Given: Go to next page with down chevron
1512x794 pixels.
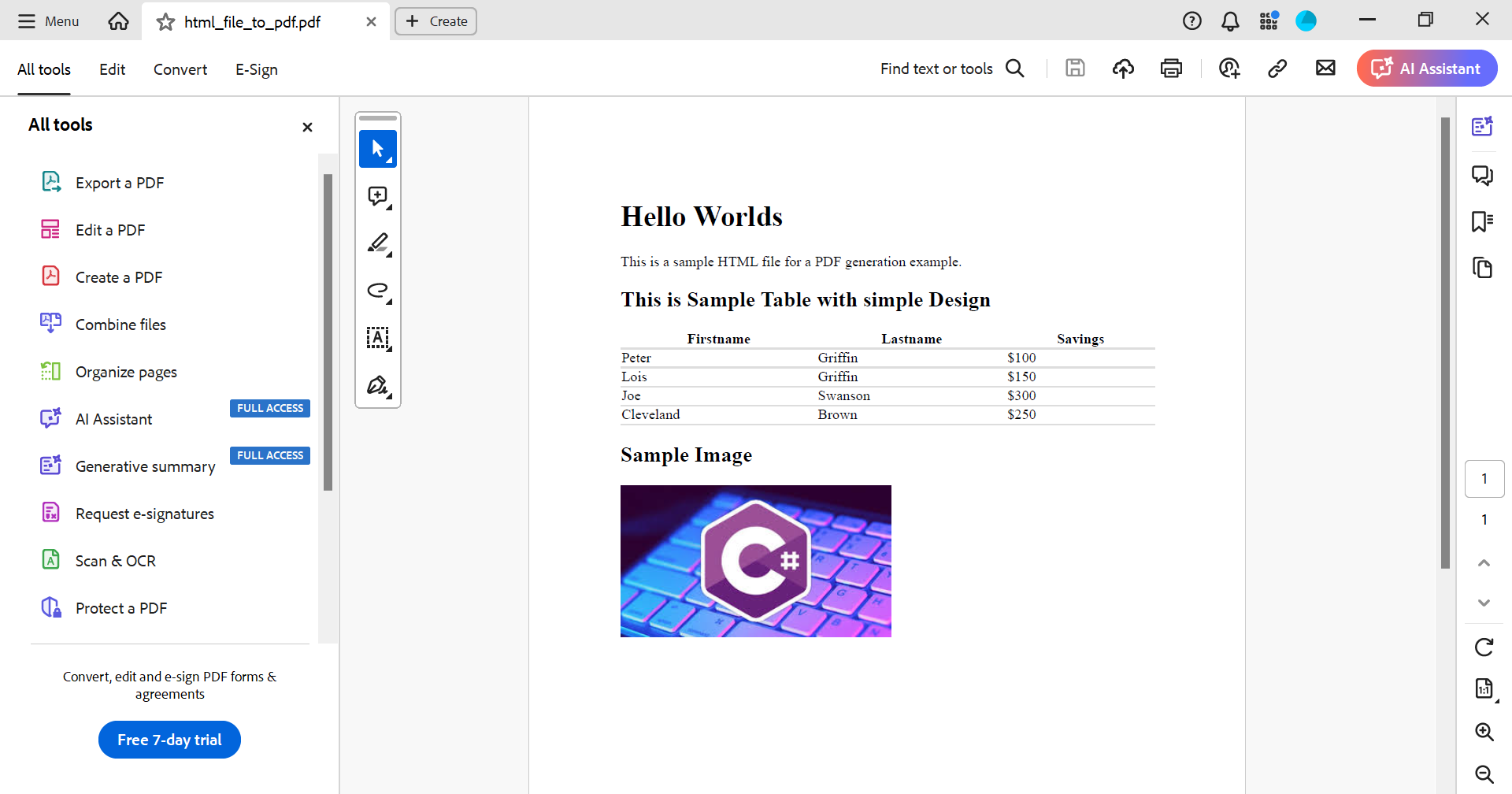Looking at the screenshot, I should pyautogui.click(x=1484, y=603).
